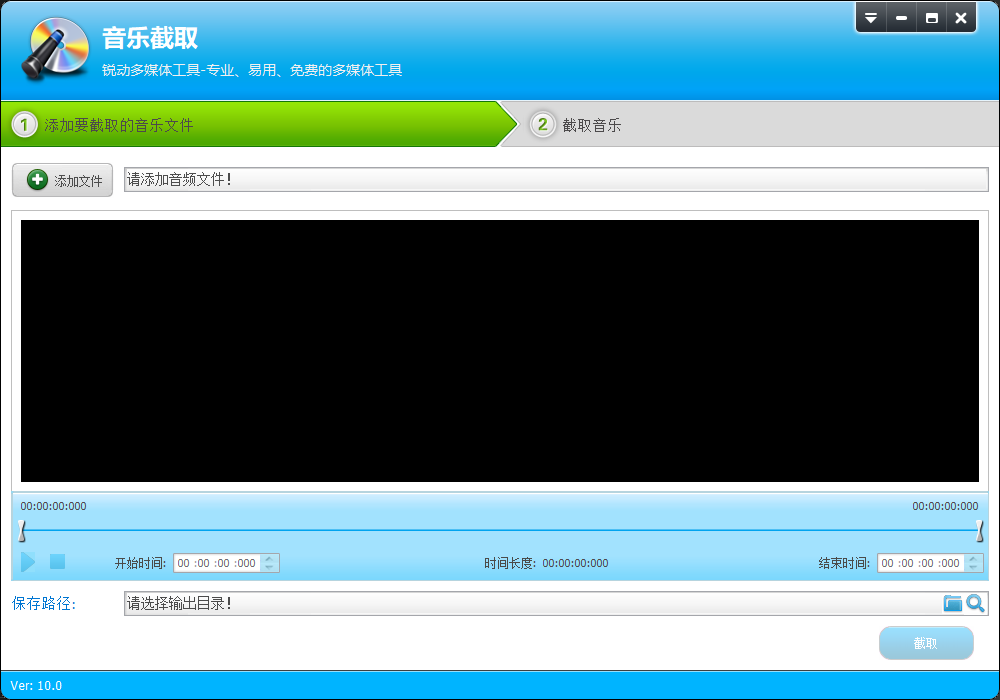Play the audio preview

coord(27,562)
